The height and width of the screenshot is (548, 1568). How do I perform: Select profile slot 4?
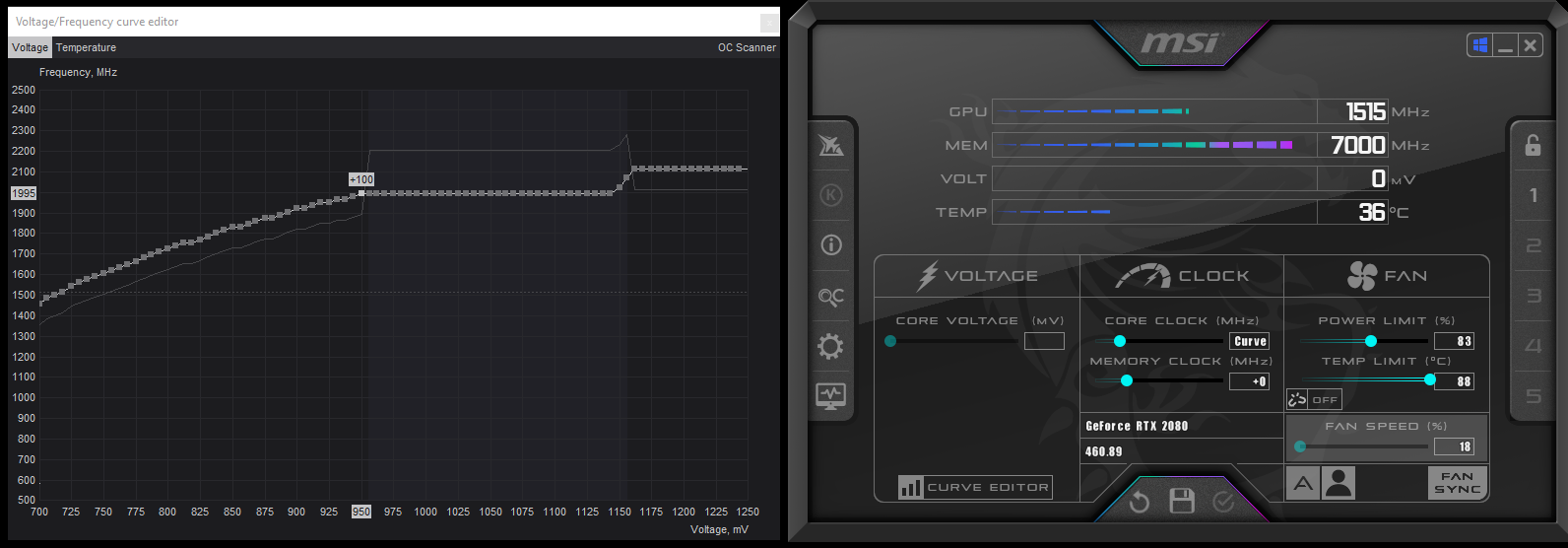click(x=1533, y=346)
